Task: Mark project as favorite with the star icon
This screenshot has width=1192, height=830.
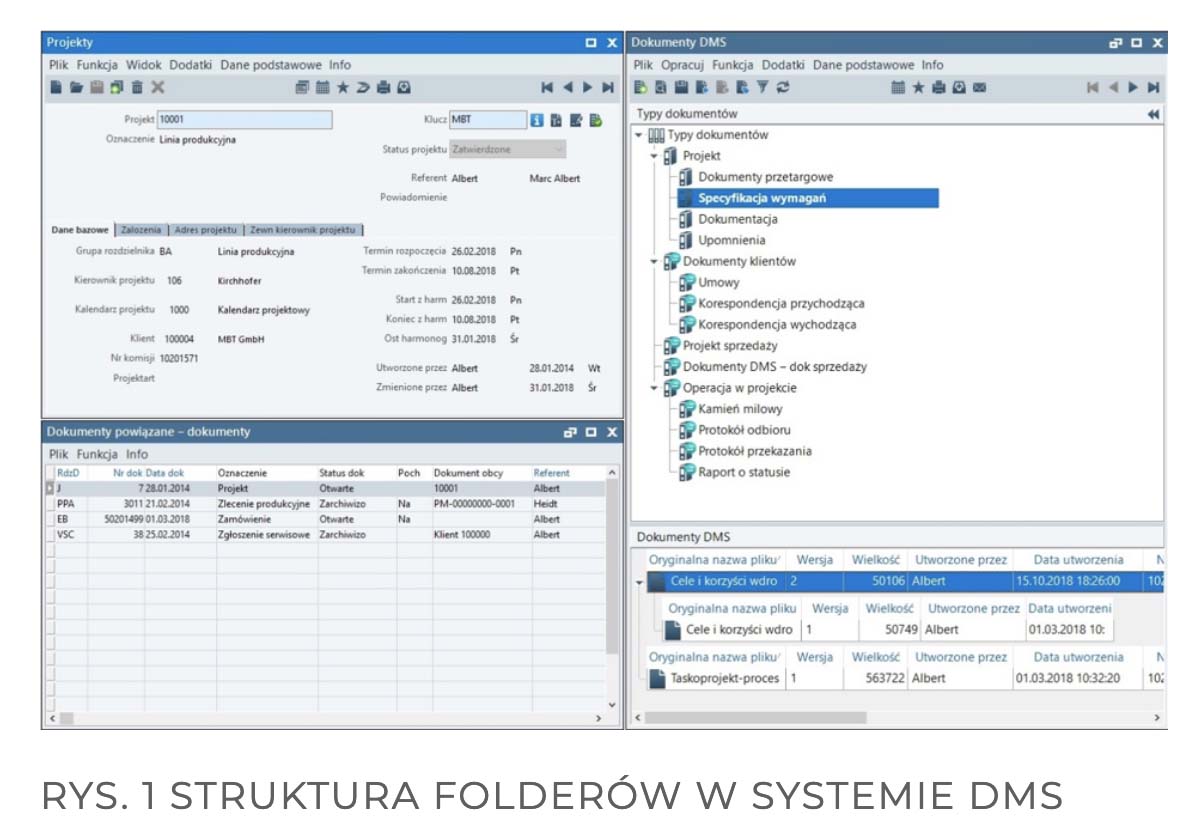Action: pos(342,88)
